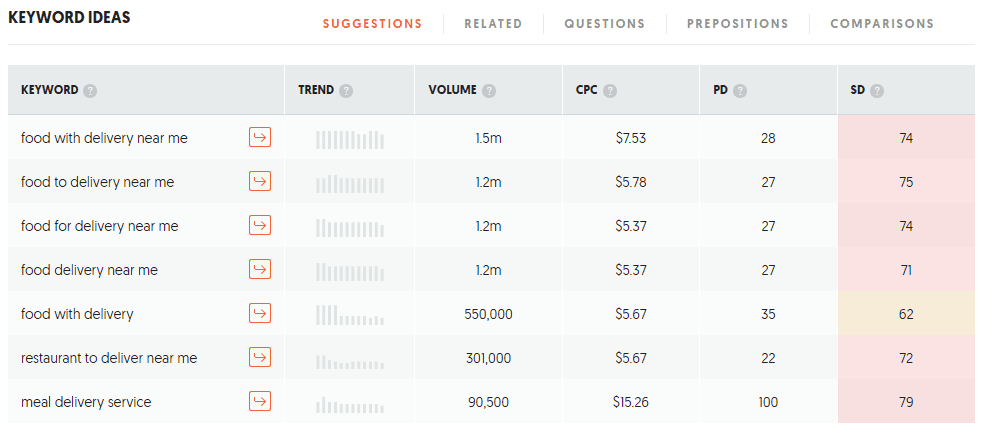Show help icon next to PD header
This screenshot has height=434, width=993.
point(740,91)
